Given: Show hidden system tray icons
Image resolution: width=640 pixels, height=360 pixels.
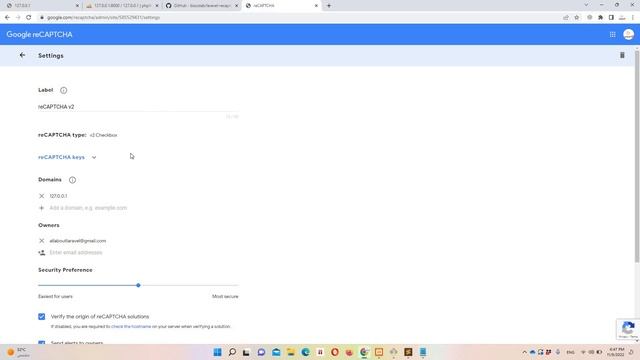Looking at the screenshot, I should pos(524,352).
